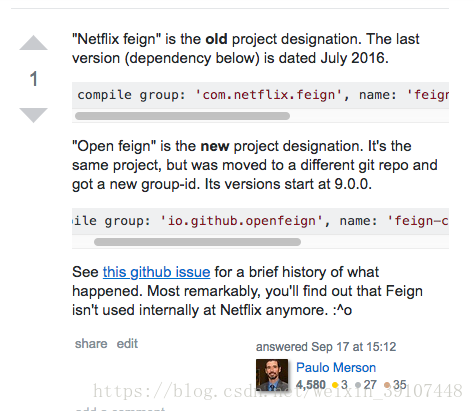Screen dimensions: 474x411
Task: Click the silver badge dot icon
Action: click(358, 385)
